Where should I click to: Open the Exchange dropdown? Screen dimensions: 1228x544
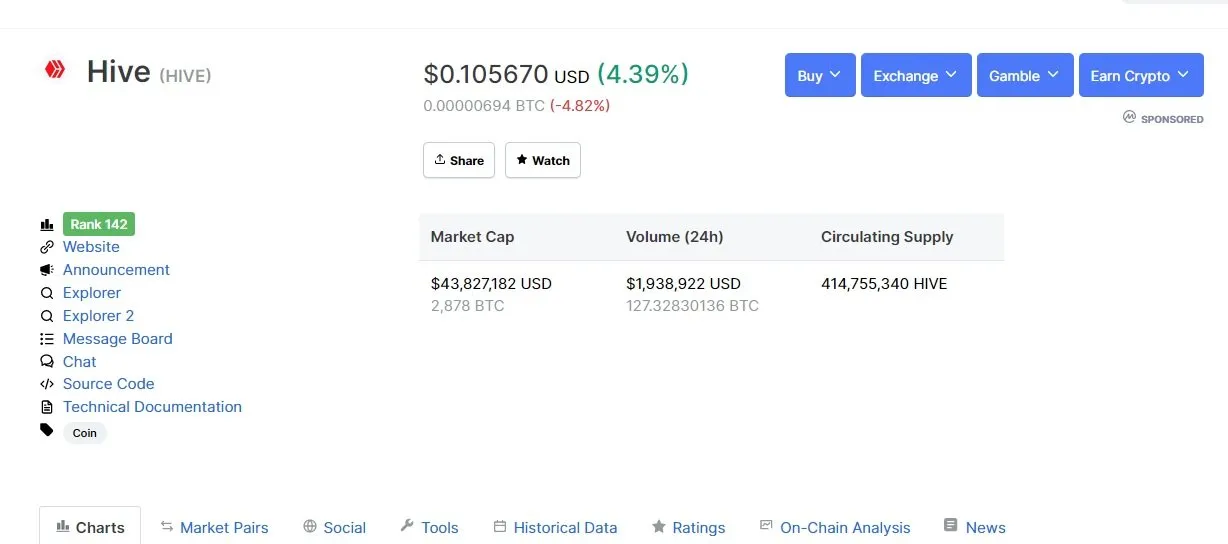(916, 75)
